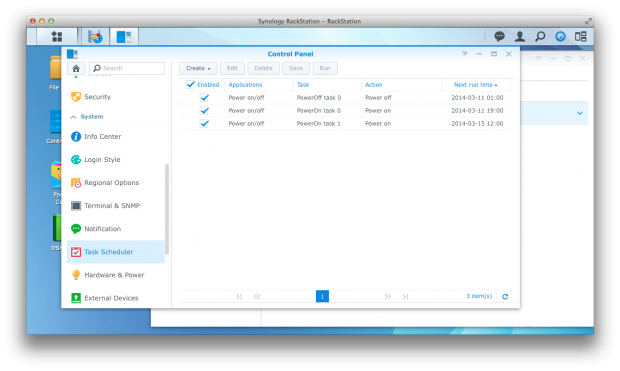Select the PowerOff task 0 cell
The height and width of the screenshot is (371, 620).
coord(319,98)
